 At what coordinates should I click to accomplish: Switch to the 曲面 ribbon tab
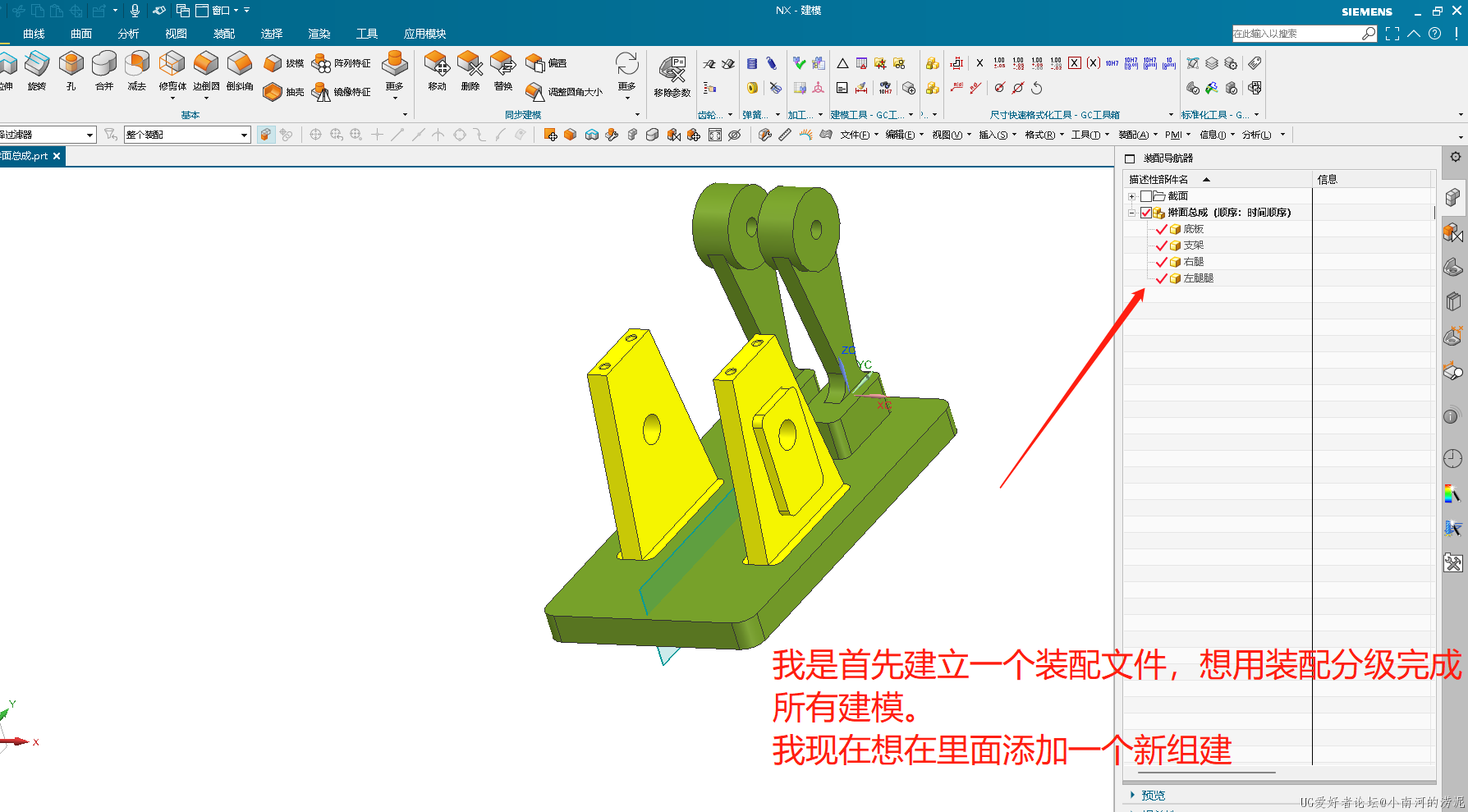[81, 34]
